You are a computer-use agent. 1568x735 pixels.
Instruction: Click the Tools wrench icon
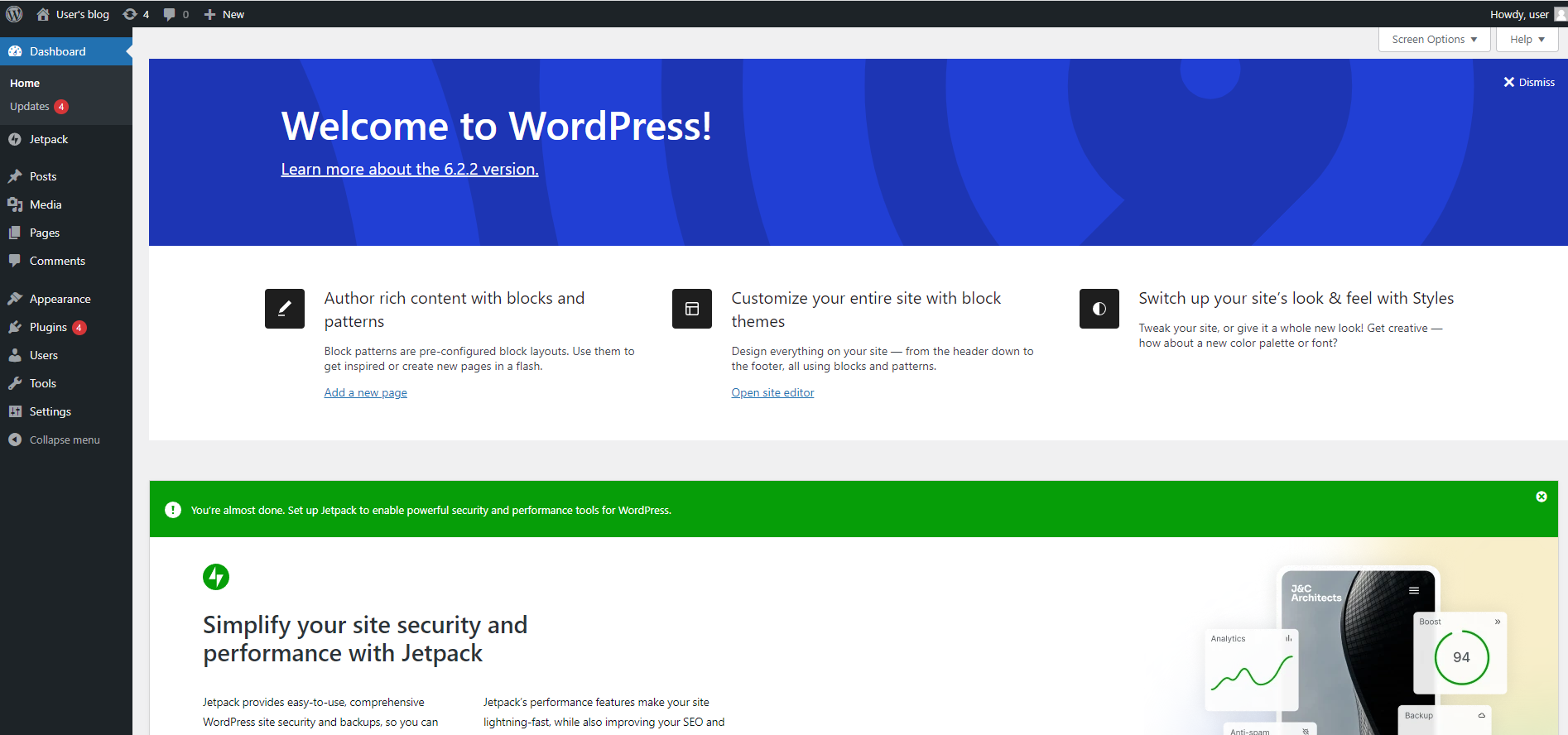coord(15,383)
